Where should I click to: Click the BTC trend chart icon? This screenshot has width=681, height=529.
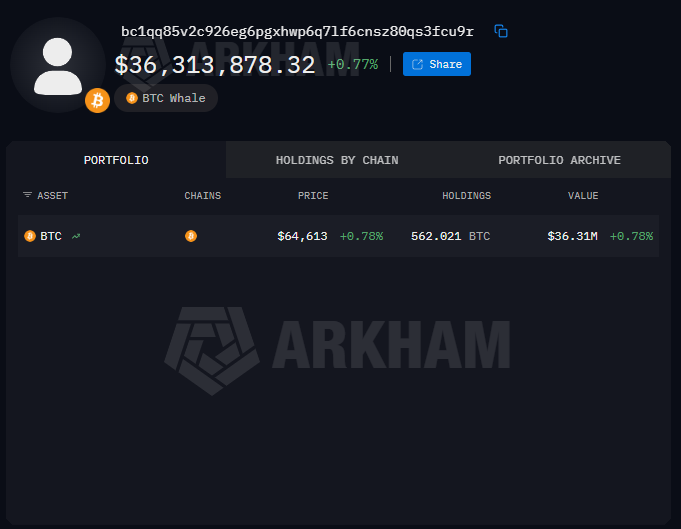click(x=76, y=236)
